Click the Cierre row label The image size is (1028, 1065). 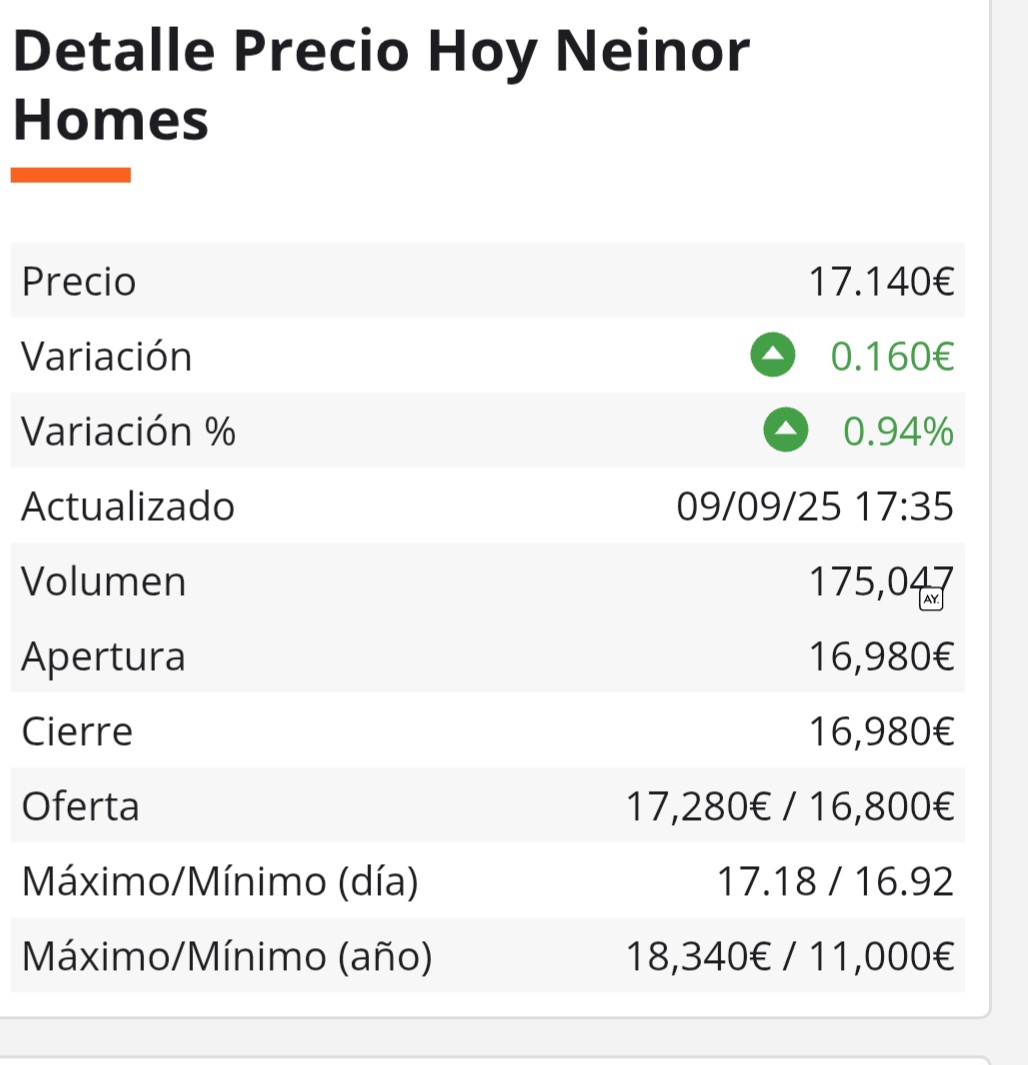click(x=77, y=732)
